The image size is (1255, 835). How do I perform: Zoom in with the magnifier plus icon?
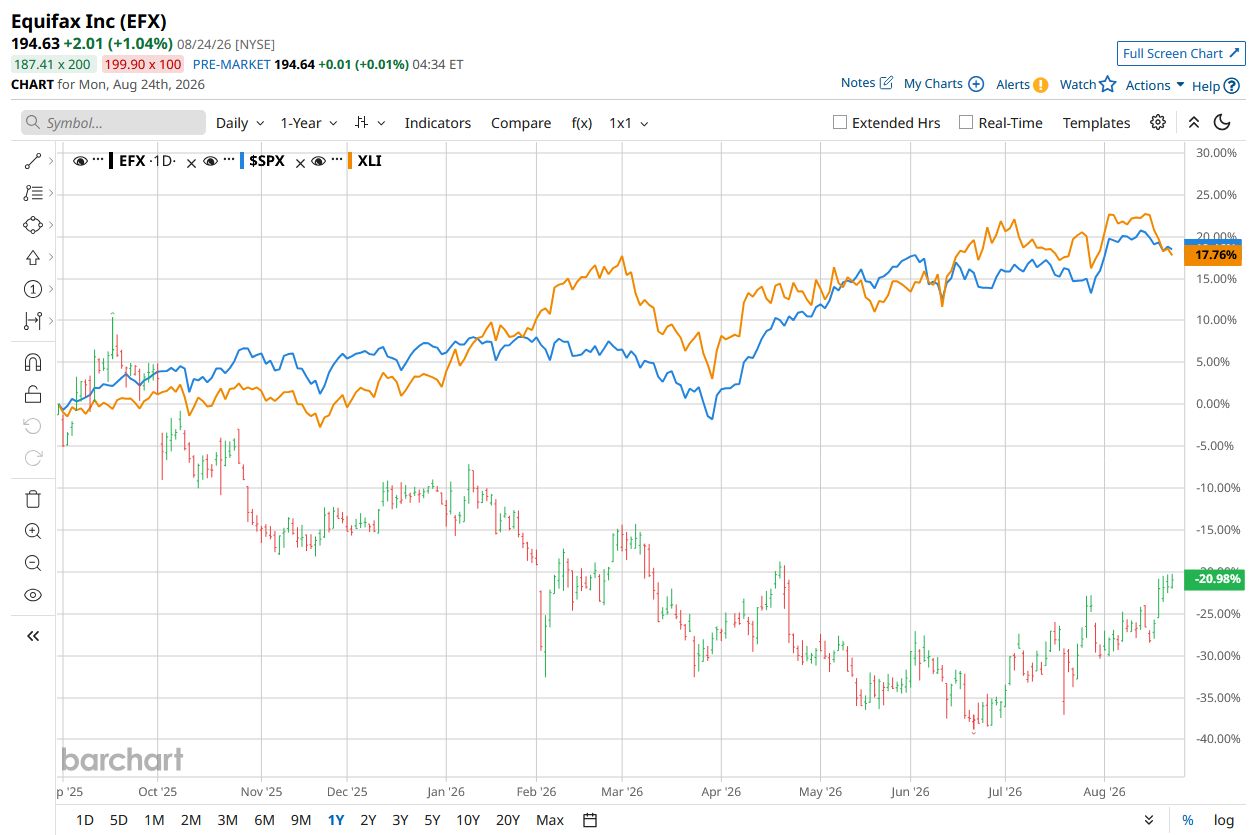tap(32, 531)
